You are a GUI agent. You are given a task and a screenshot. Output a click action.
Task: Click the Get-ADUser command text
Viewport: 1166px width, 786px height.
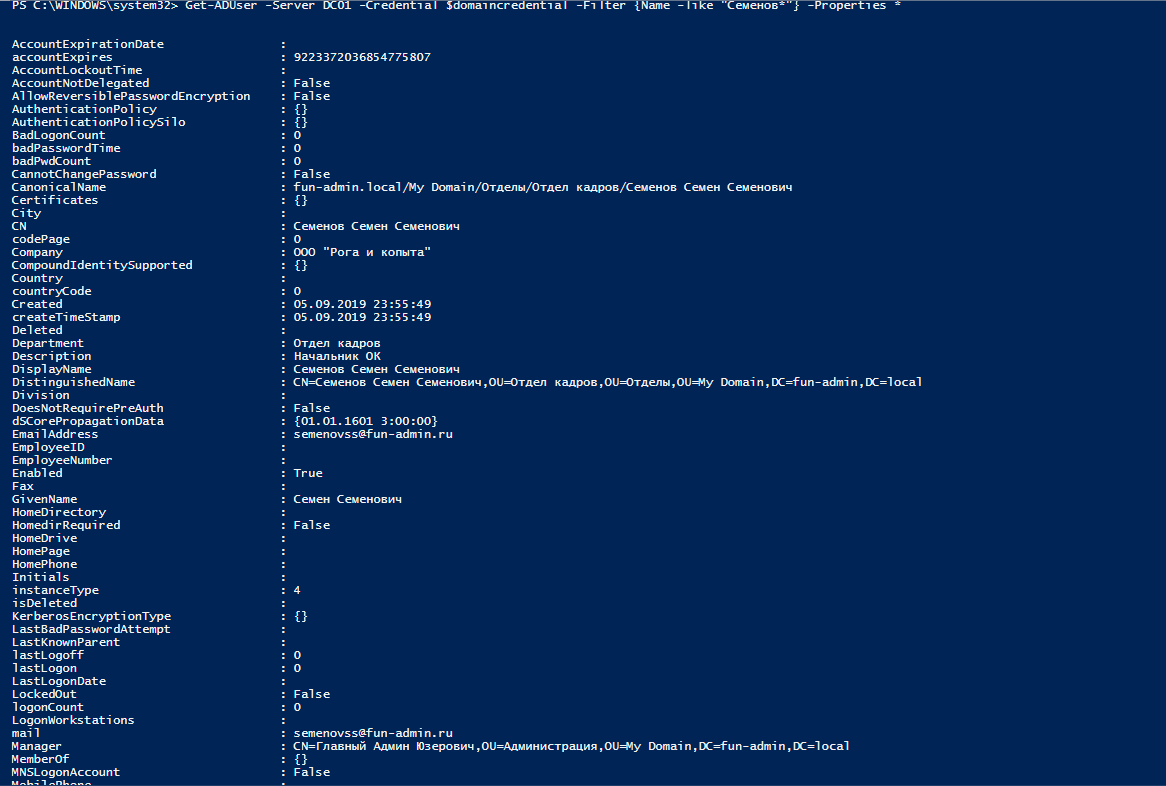219,6
